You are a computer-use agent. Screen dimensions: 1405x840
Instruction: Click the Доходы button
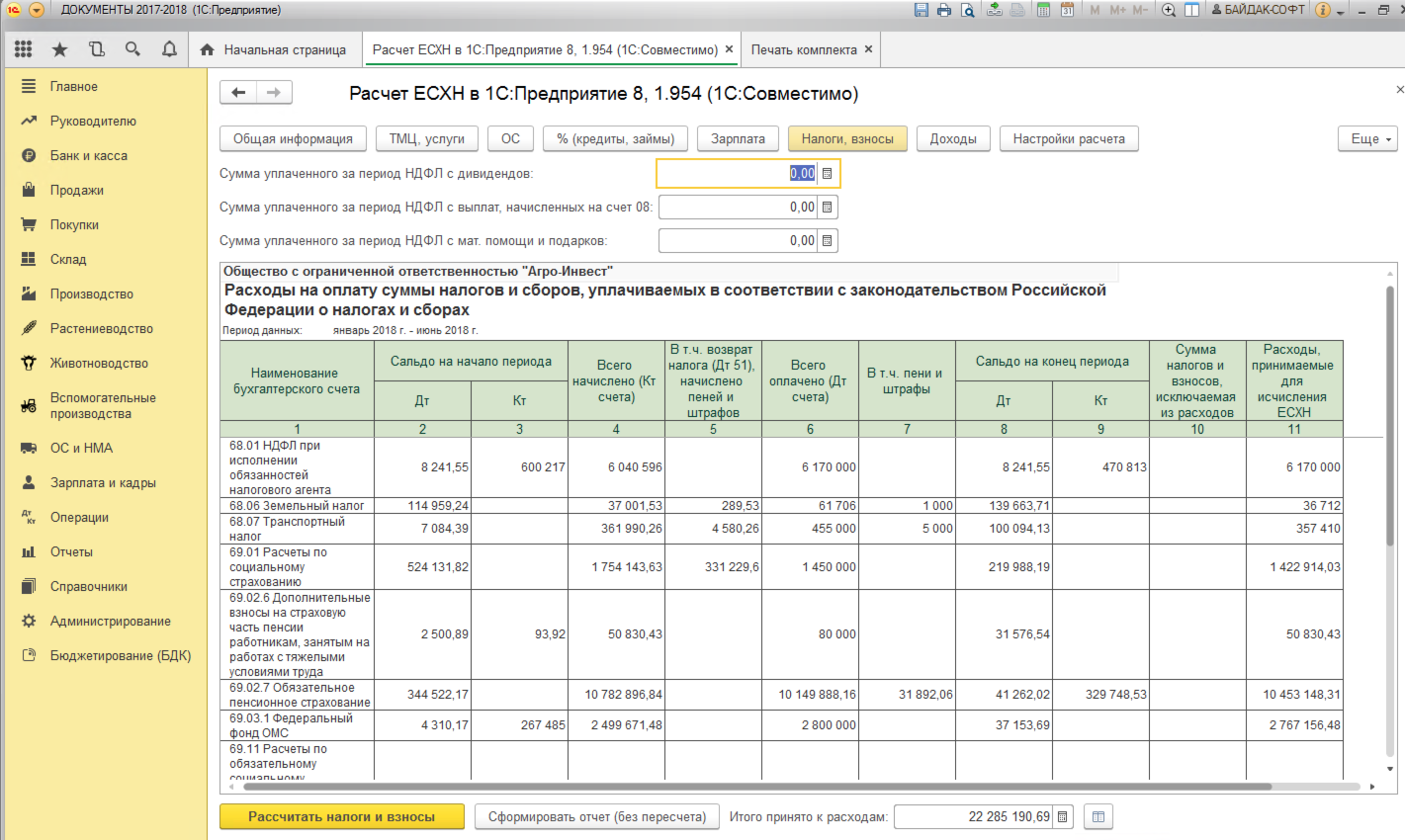(953, 139)
